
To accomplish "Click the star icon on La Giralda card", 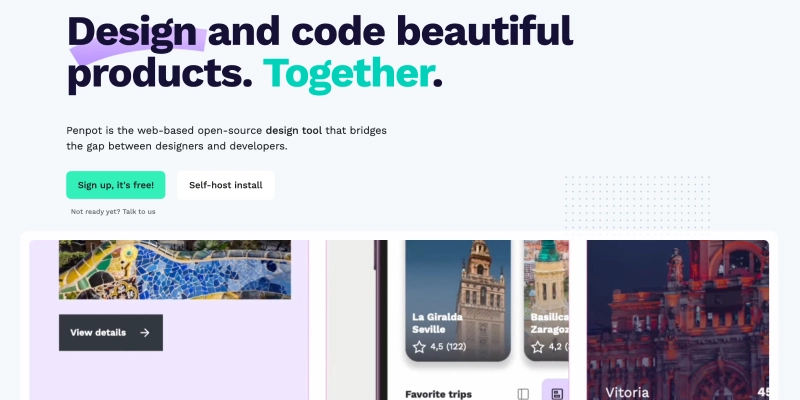I will click(x=419, y=347).
